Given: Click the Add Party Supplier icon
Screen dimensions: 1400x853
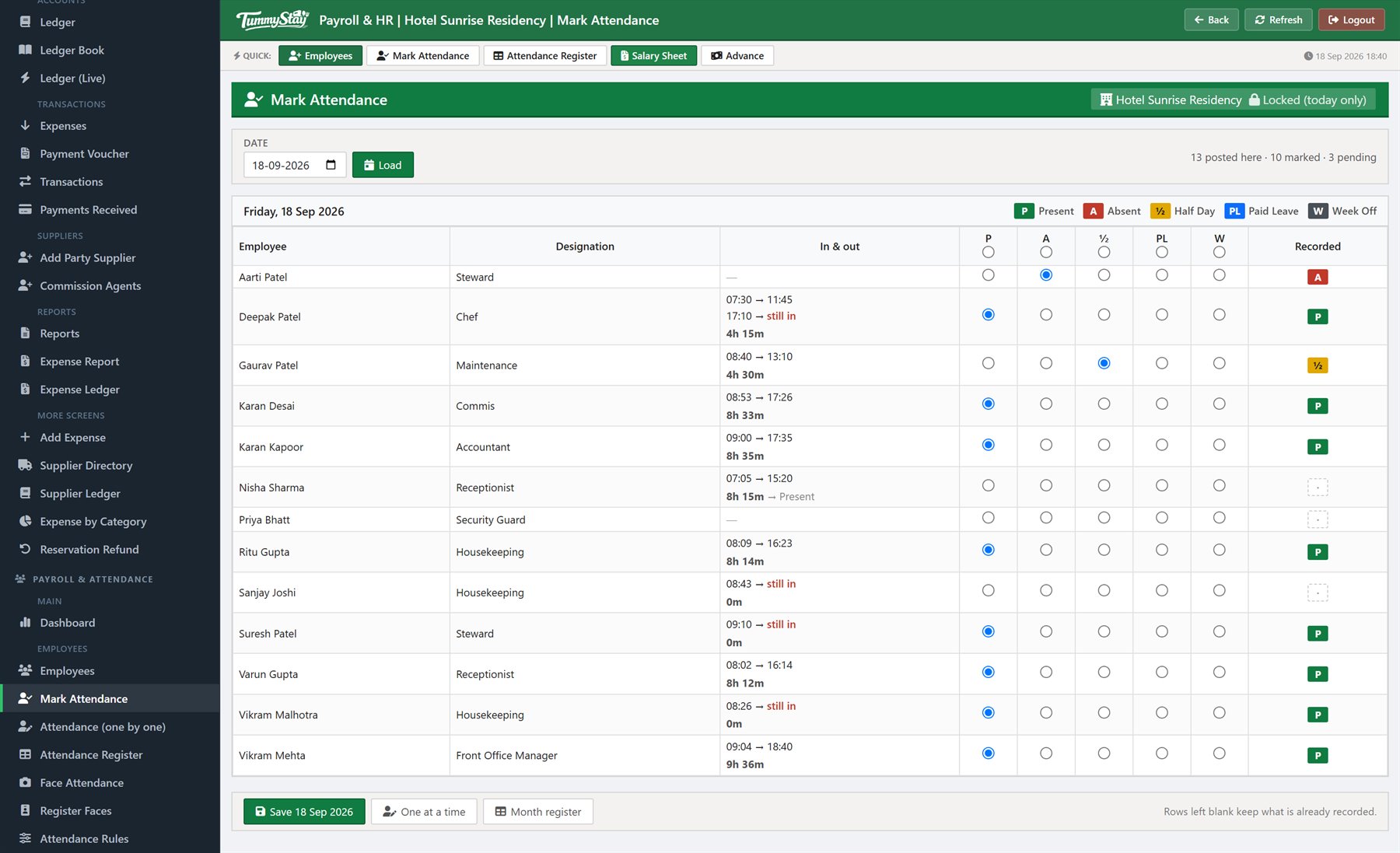Looking at the screenshot, I should pos(25,257).
